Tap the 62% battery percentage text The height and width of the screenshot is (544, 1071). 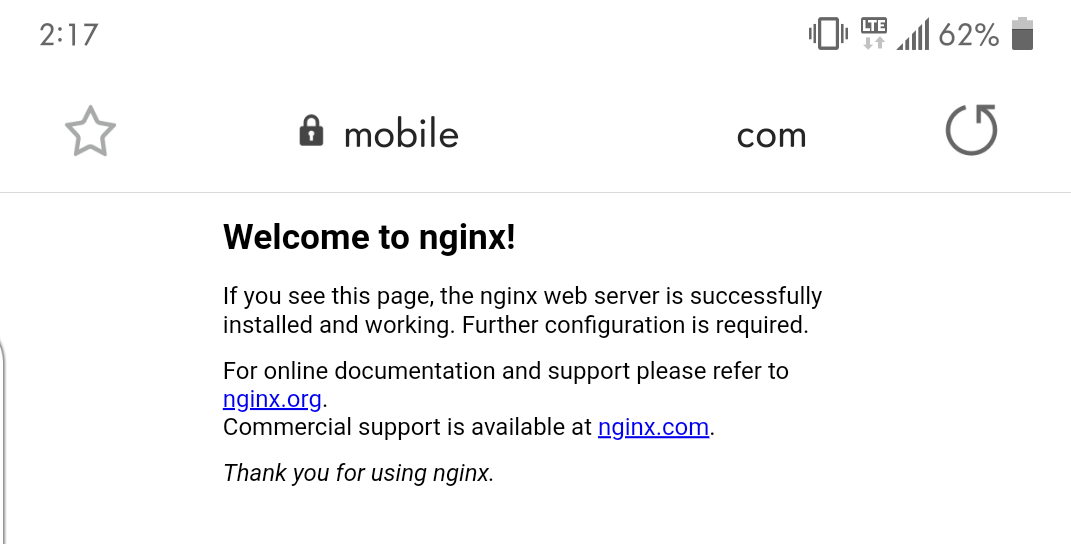coord(969,35)
